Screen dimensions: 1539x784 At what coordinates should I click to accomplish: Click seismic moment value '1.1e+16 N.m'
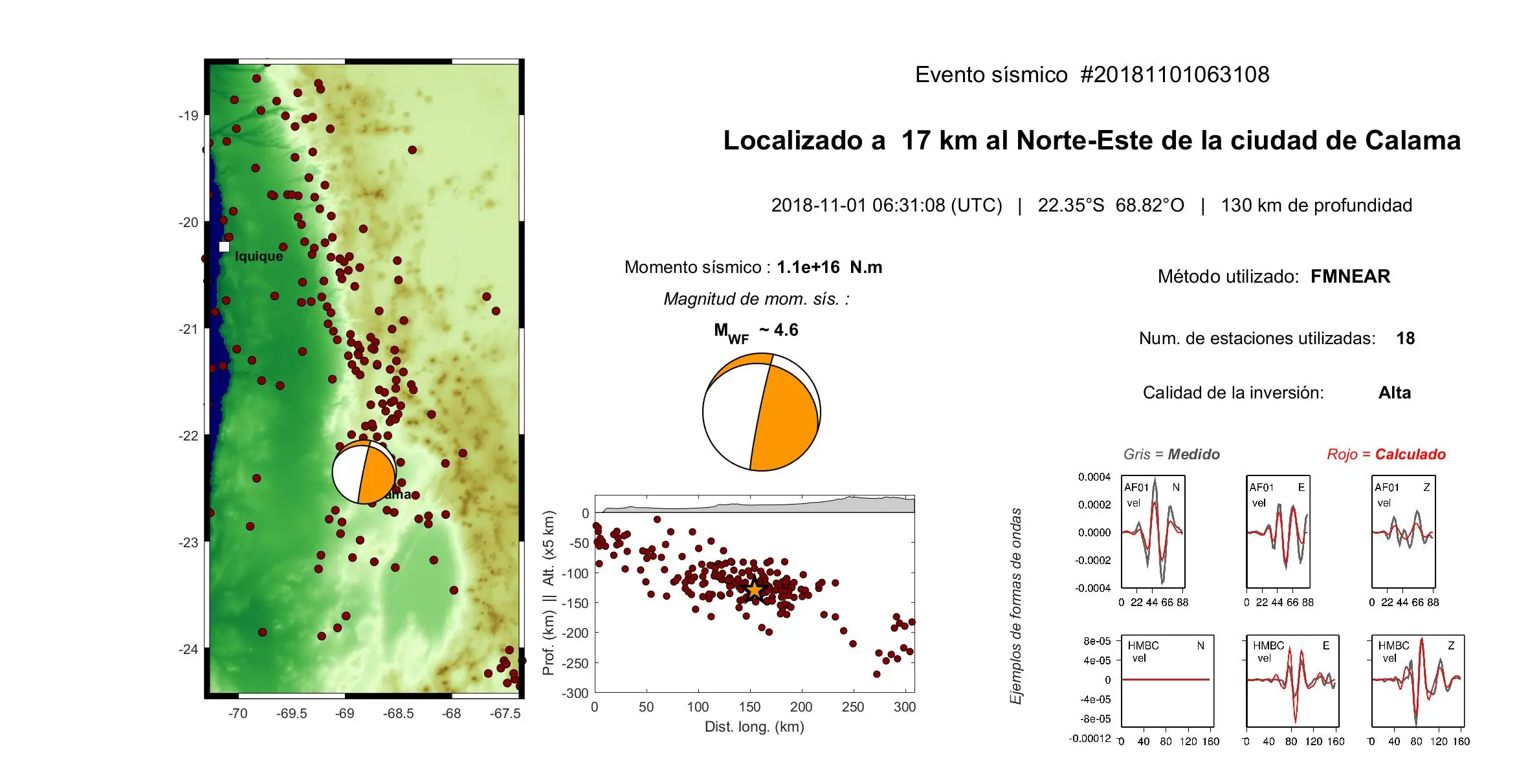(x=829, y=267)
